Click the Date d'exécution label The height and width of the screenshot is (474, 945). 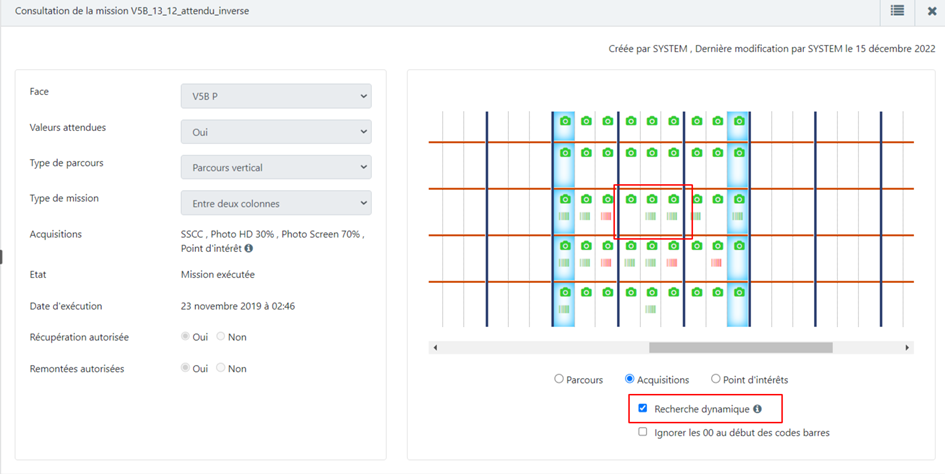click(66, 306)
